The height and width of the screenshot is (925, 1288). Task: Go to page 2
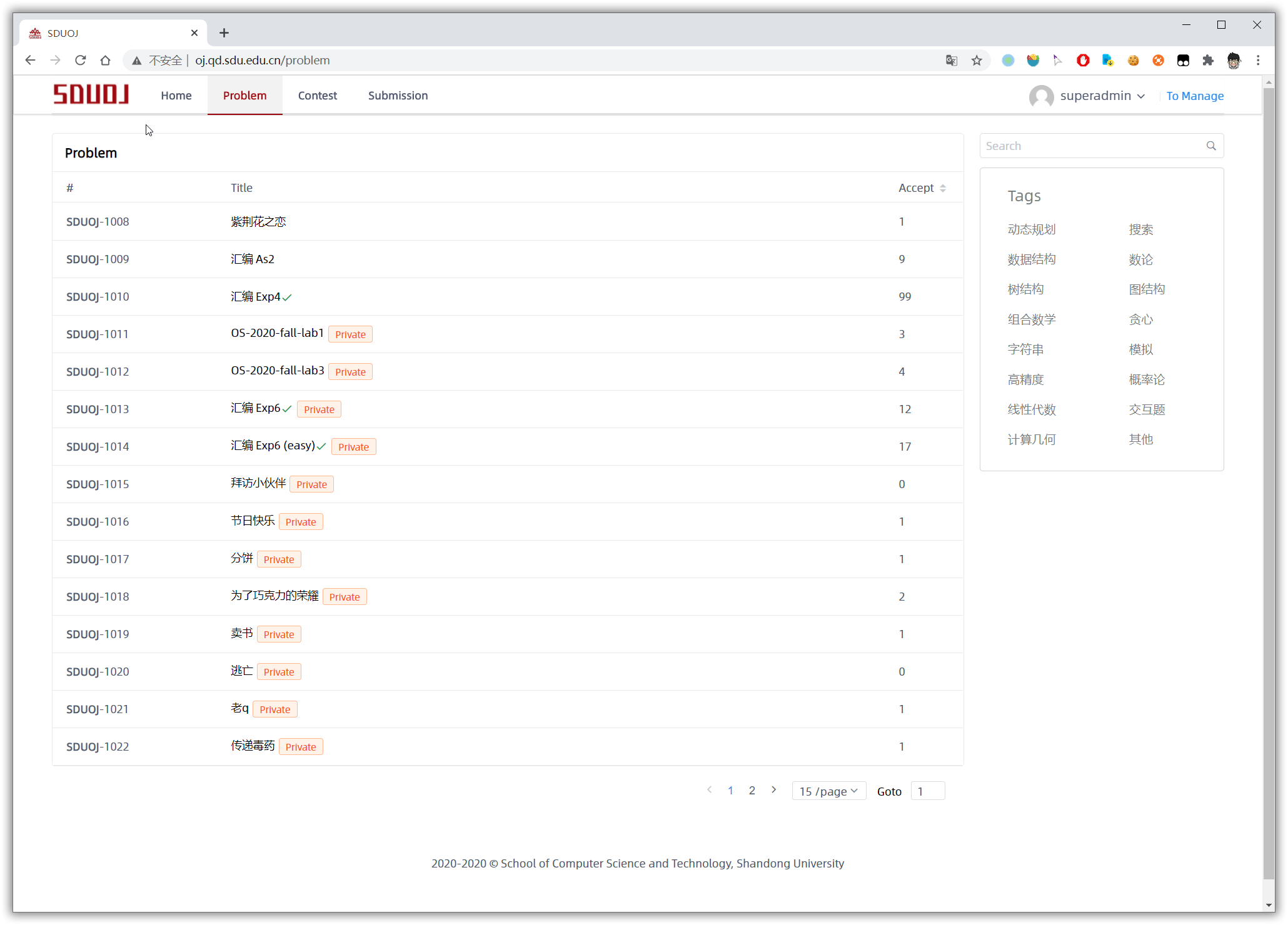[x=752, y=791]
